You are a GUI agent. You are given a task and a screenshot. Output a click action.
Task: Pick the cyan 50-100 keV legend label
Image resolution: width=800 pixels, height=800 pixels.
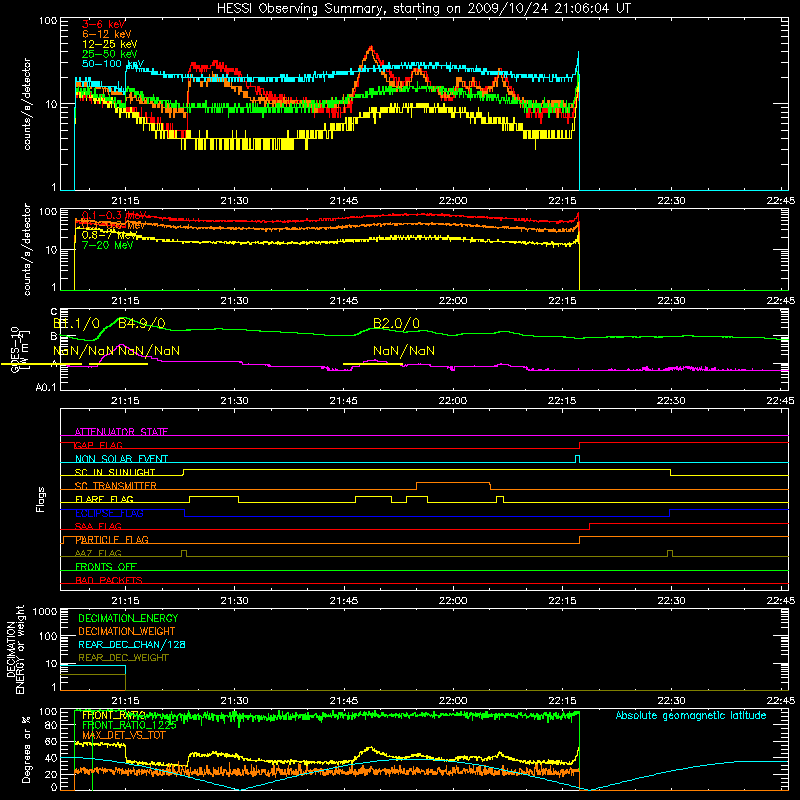(x=112, y=63)
